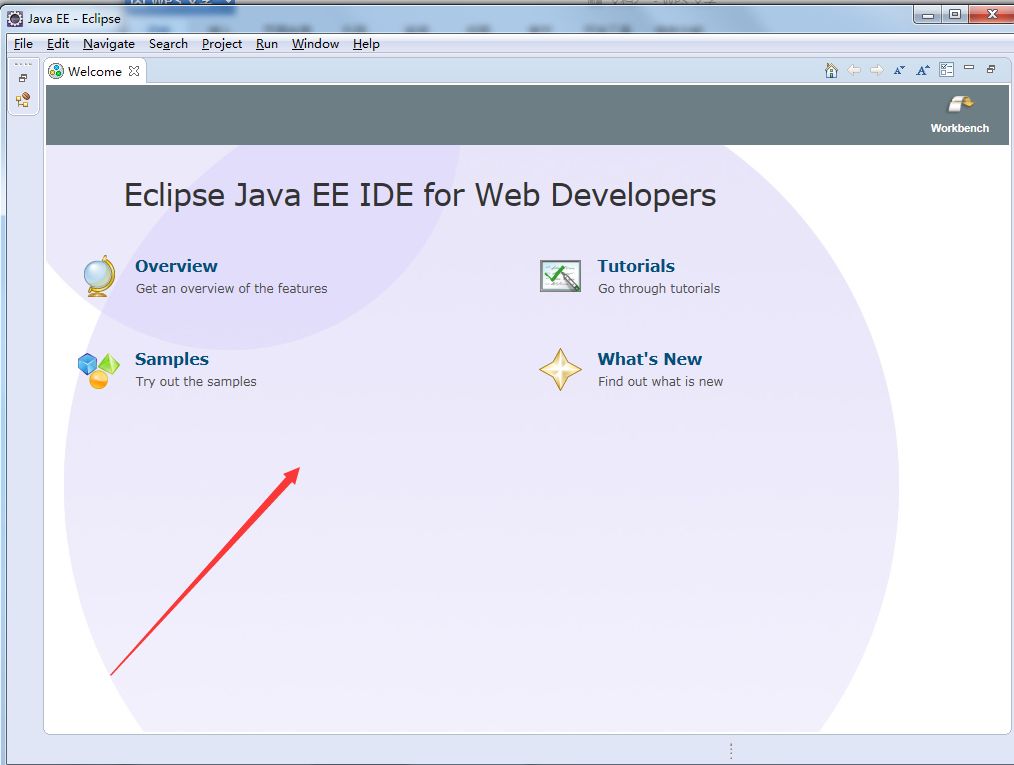Select the Java EE perspective icon in sidebar
This screenshot has height=765, width=1014.
[x=23, y=100]
